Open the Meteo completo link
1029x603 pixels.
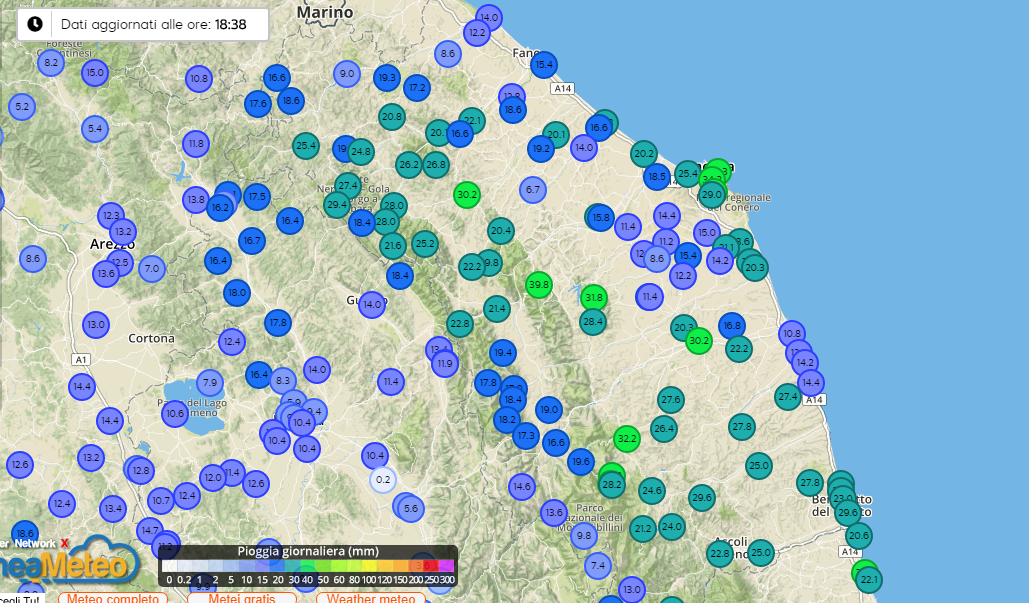tap(110, 598)
